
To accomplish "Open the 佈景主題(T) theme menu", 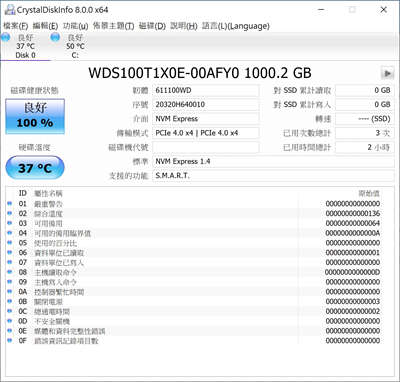I will pyautogui.click(x=113, y=26).
